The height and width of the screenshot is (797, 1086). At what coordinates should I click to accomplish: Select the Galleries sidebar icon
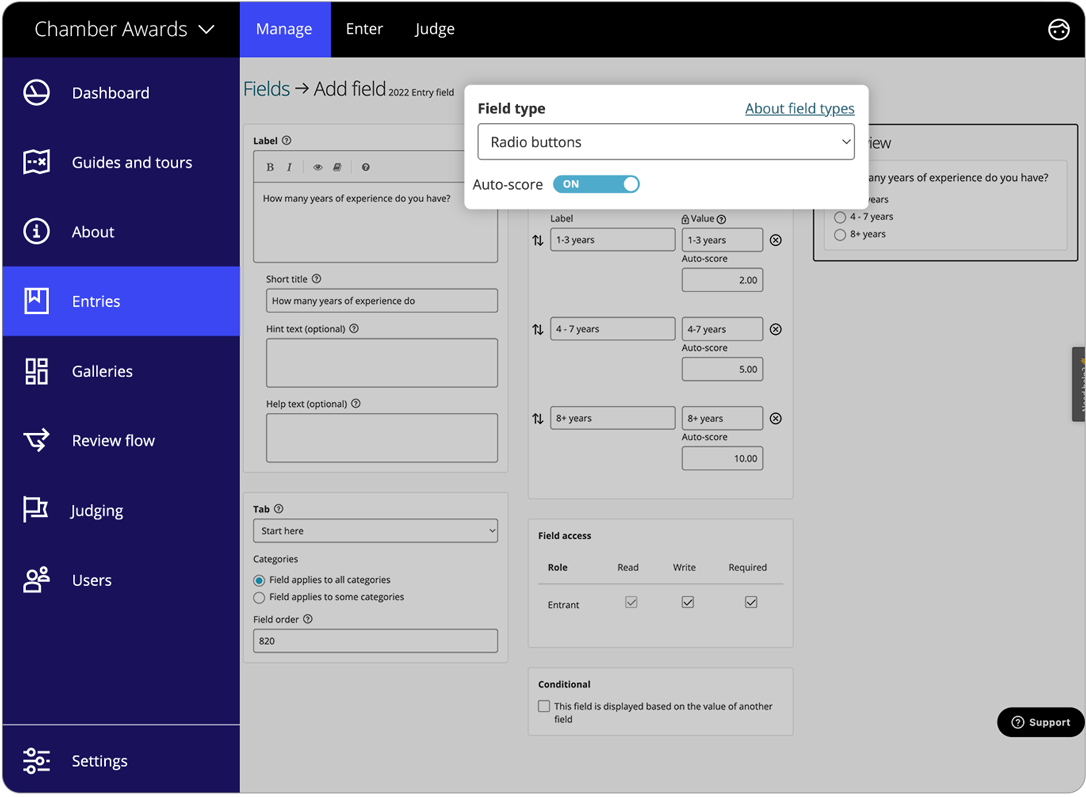click(x=36, y=371)
